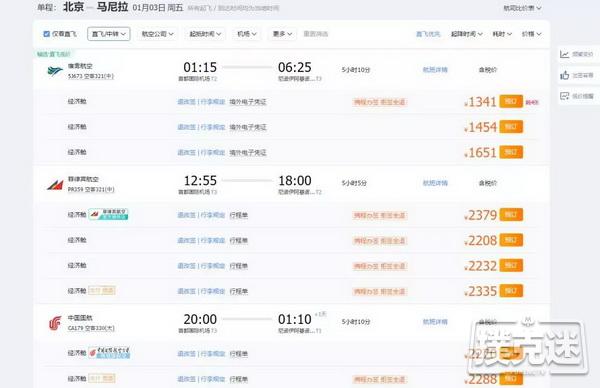Open 退改签 policy for the ¥2288 fare
The width and height of the screenshot is (600, 388).
[x=187, y=379]
